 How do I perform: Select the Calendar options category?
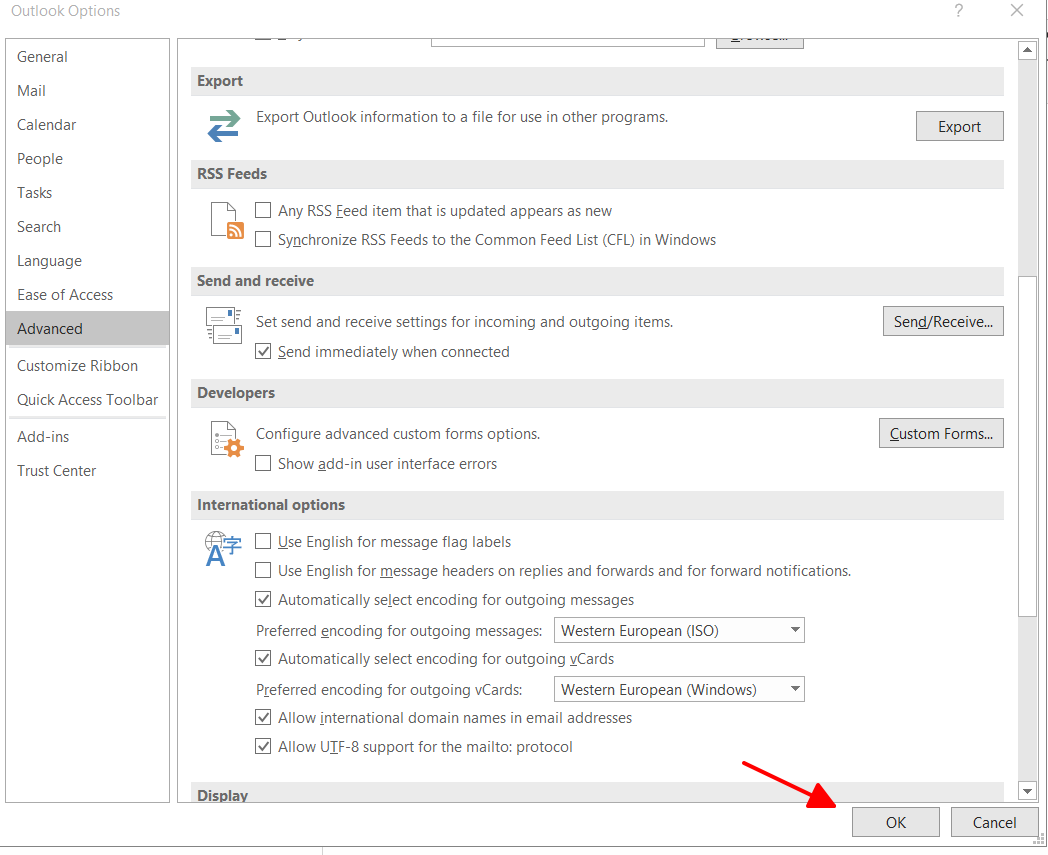[88, 125]
